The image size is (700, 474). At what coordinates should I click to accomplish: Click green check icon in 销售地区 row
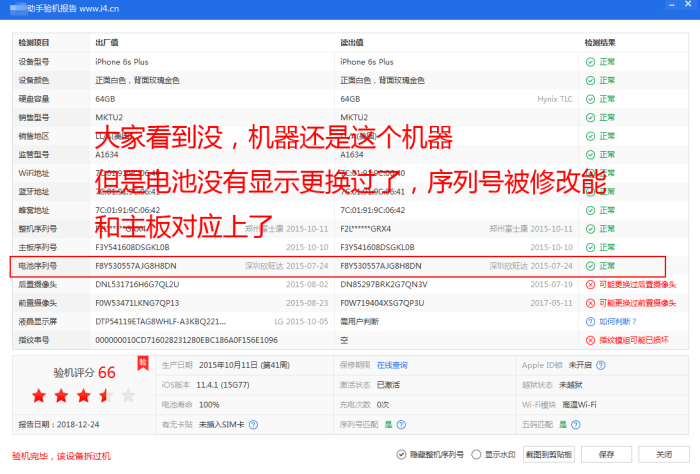[x=590, y=136]
